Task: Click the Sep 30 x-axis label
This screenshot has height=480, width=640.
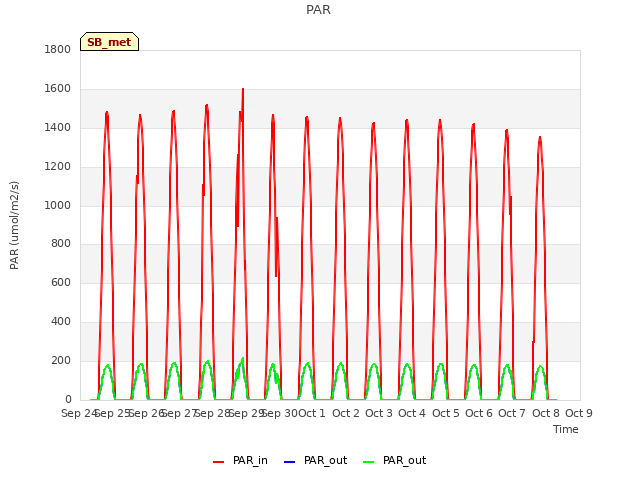Action: (x=280, y=413)
